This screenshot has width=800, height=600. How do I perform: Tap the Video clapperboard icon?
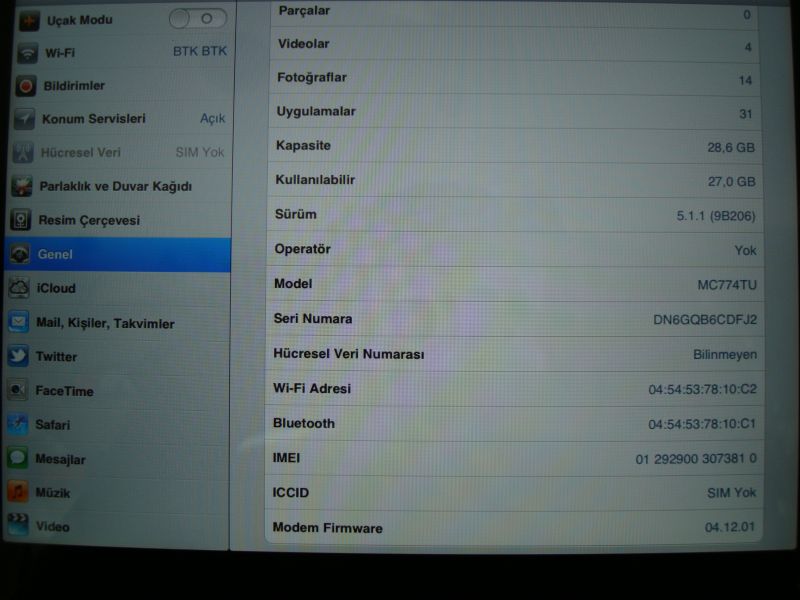pos(18,526)
